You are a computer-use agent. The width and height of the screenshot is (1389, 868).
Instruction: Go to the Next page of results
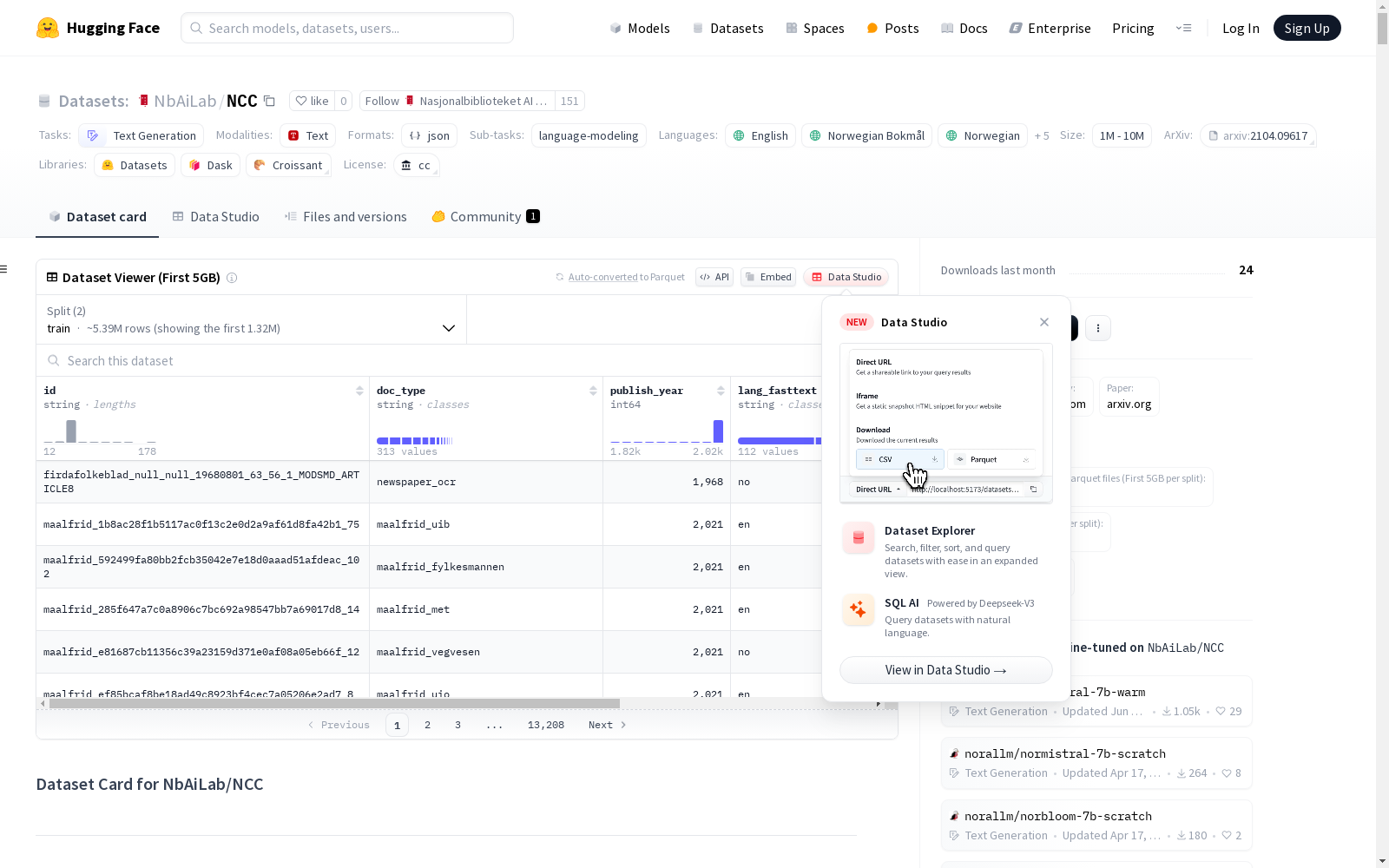pyautogui.click(x=607, y=725)
